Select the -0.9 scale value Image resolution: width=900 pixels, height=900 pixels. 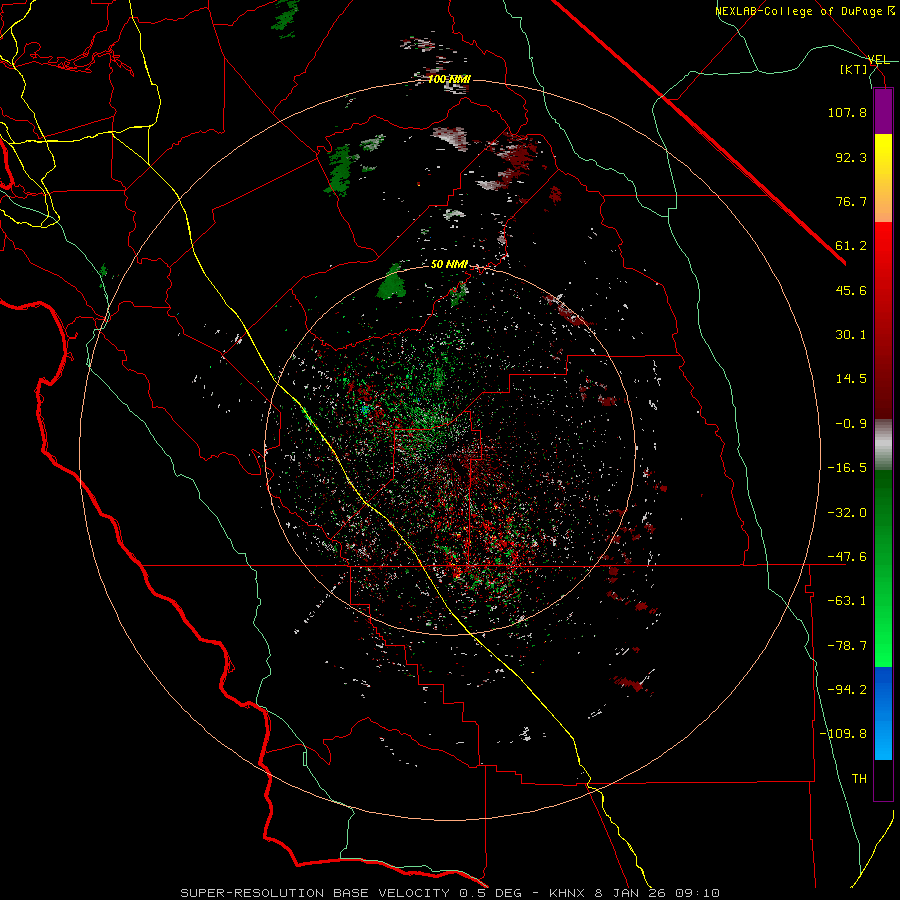[851, 424]
